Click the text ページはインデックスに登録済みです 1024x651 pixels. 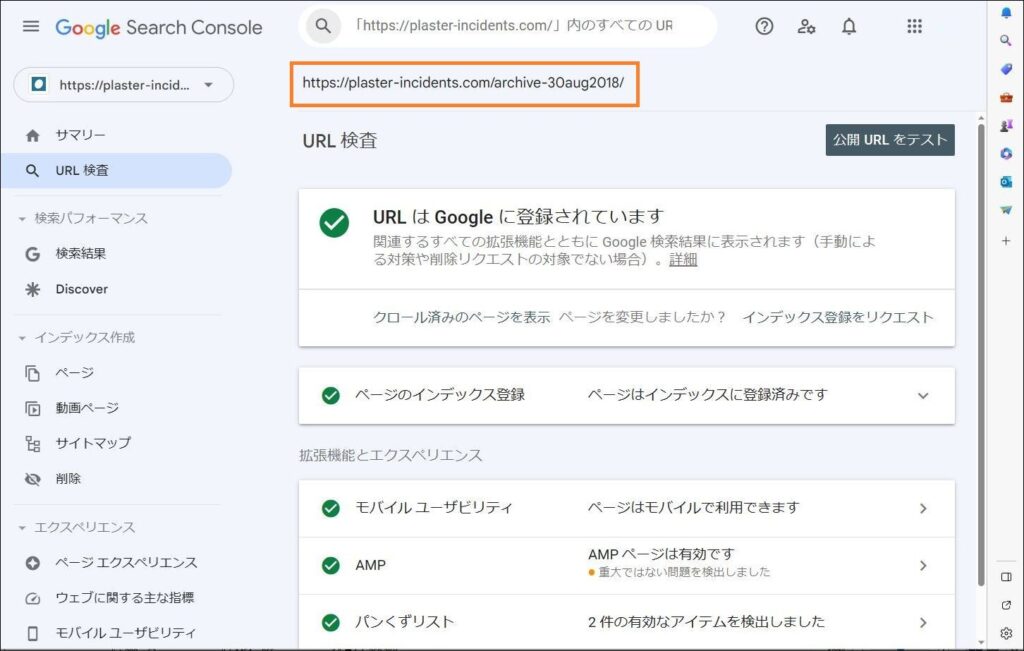[707, 395]
